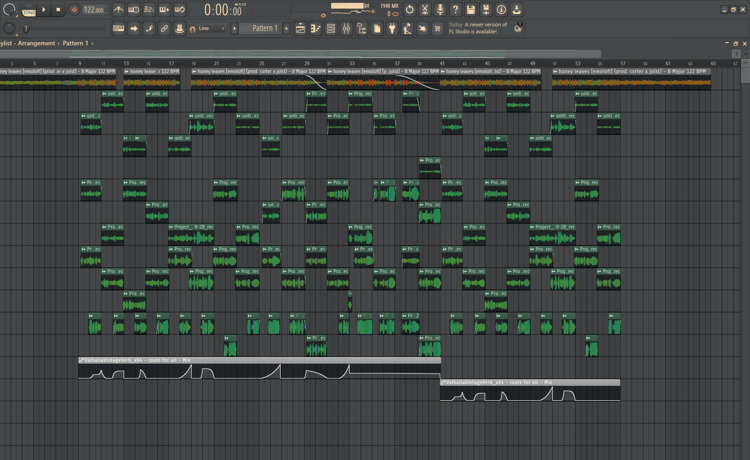Click the pointing hand toolbar icon
Image resolution: width=750 pixels, height=460 pixels.
pyautogui.click(x=423, y=29)
